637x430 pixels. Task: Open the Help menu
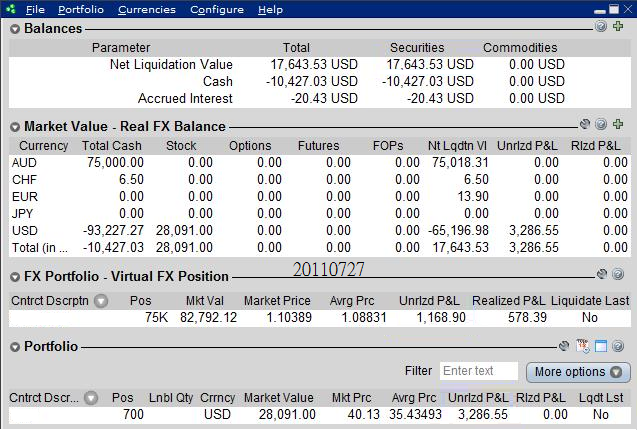(x=270, y=9)
